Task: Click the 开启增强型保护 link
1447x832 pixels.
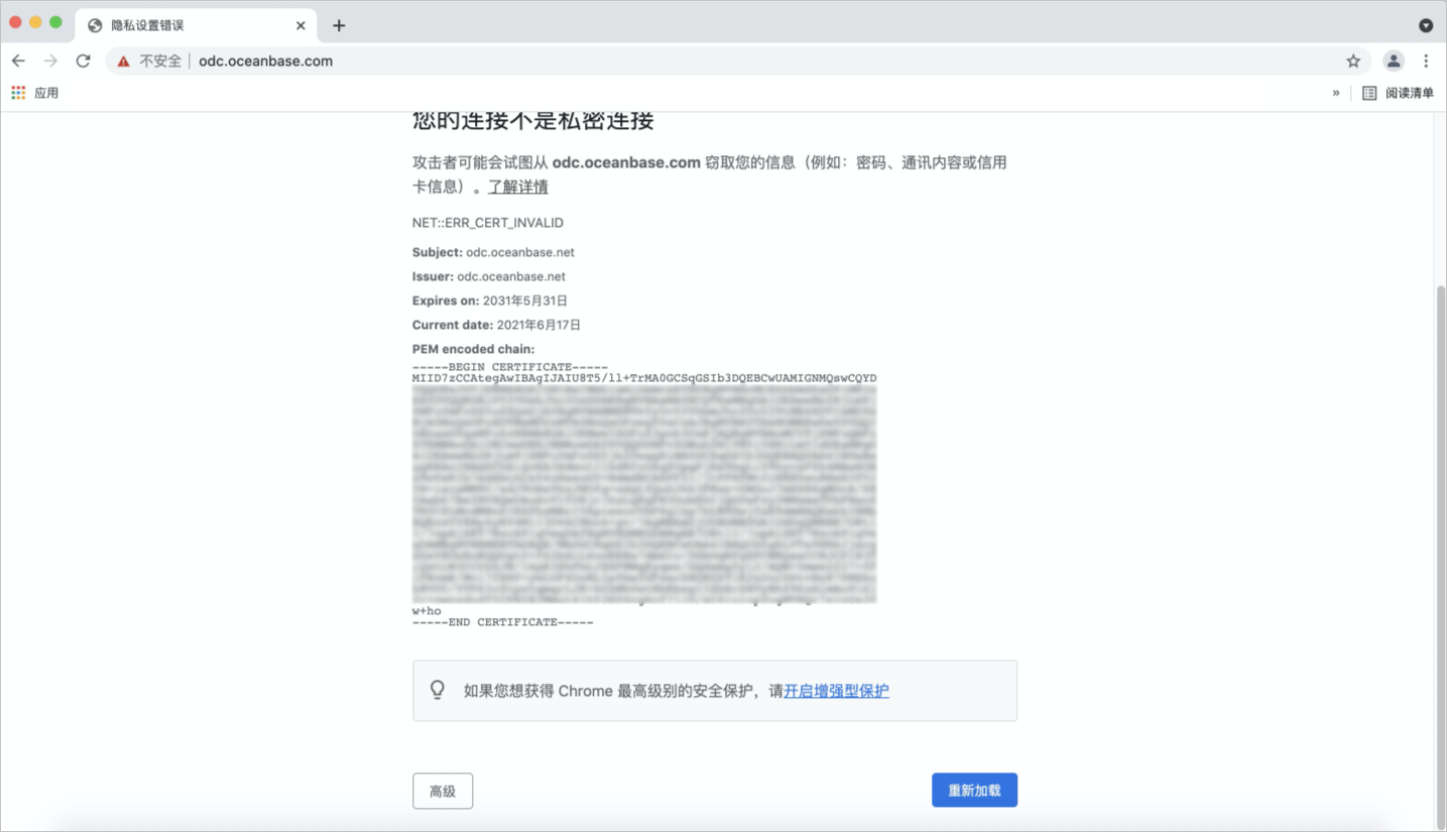Action: (x=836, y=691)
